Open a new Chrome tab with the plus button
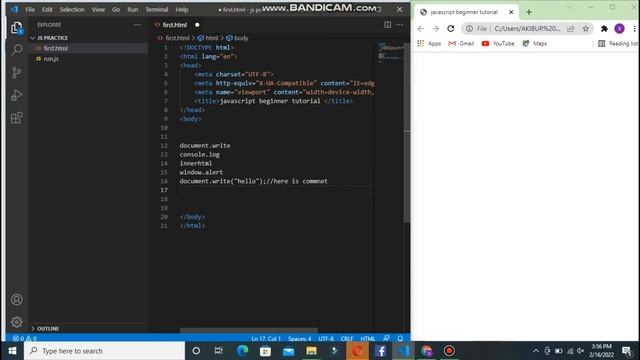 (529, 12)
